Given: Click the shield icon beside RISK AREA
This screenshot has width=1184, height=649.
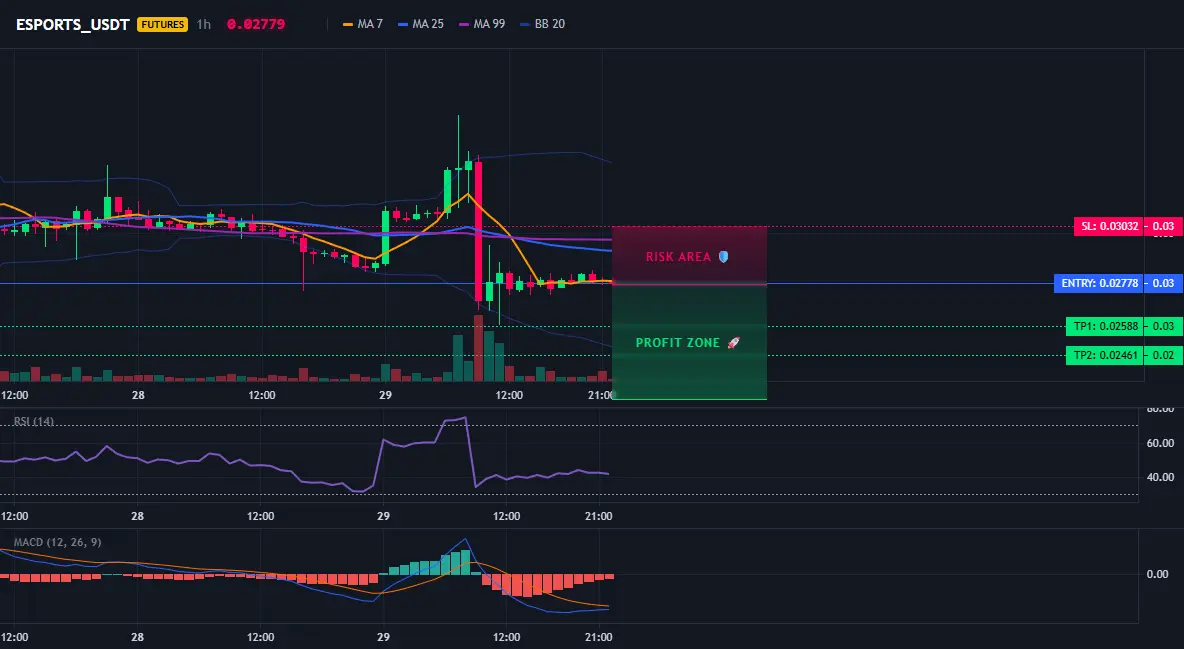Looking at the screenshot, I should point(723,257).
